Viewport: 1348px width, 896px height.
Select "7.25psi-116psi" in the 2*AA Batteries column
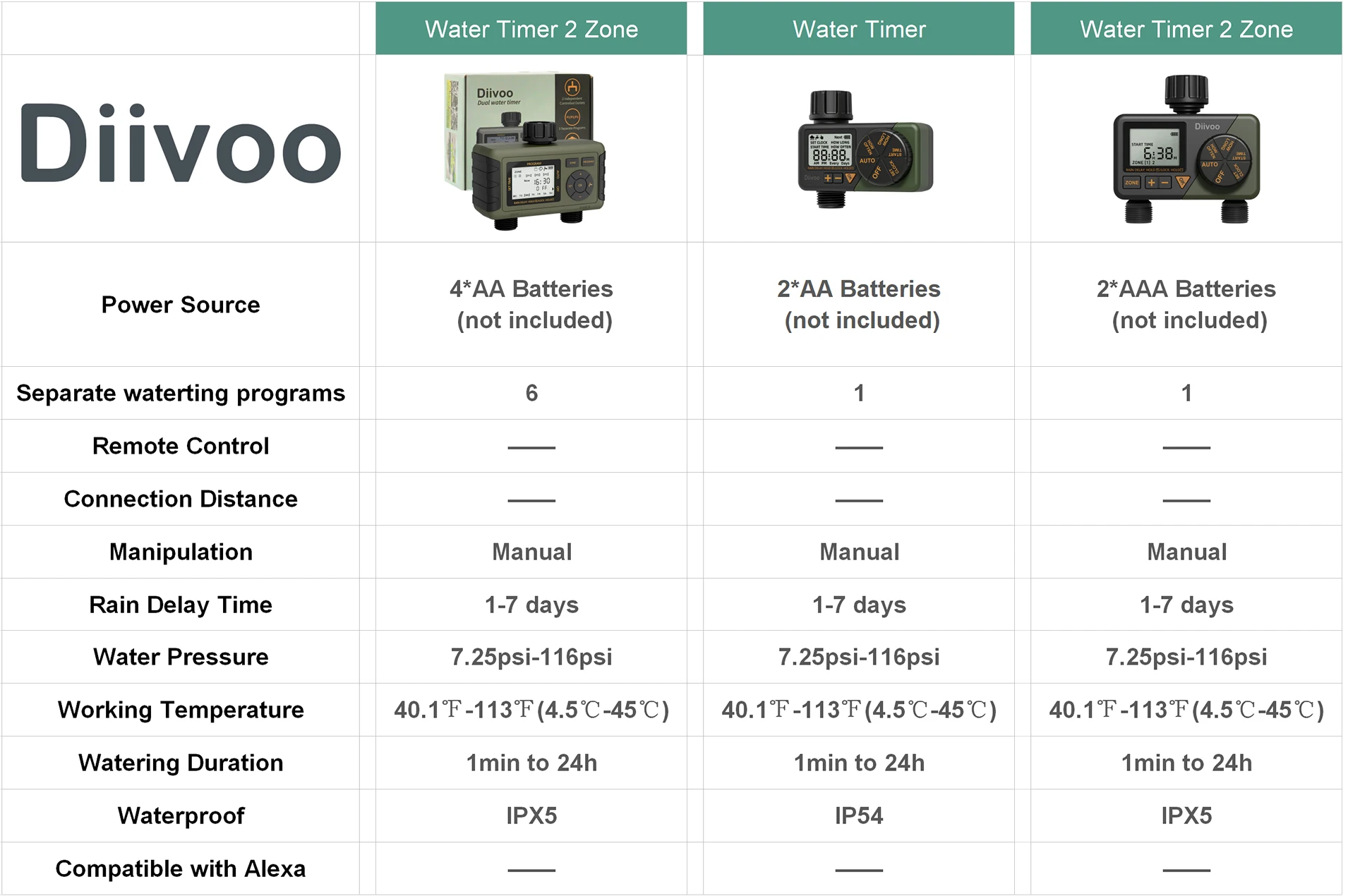(859, 657)
